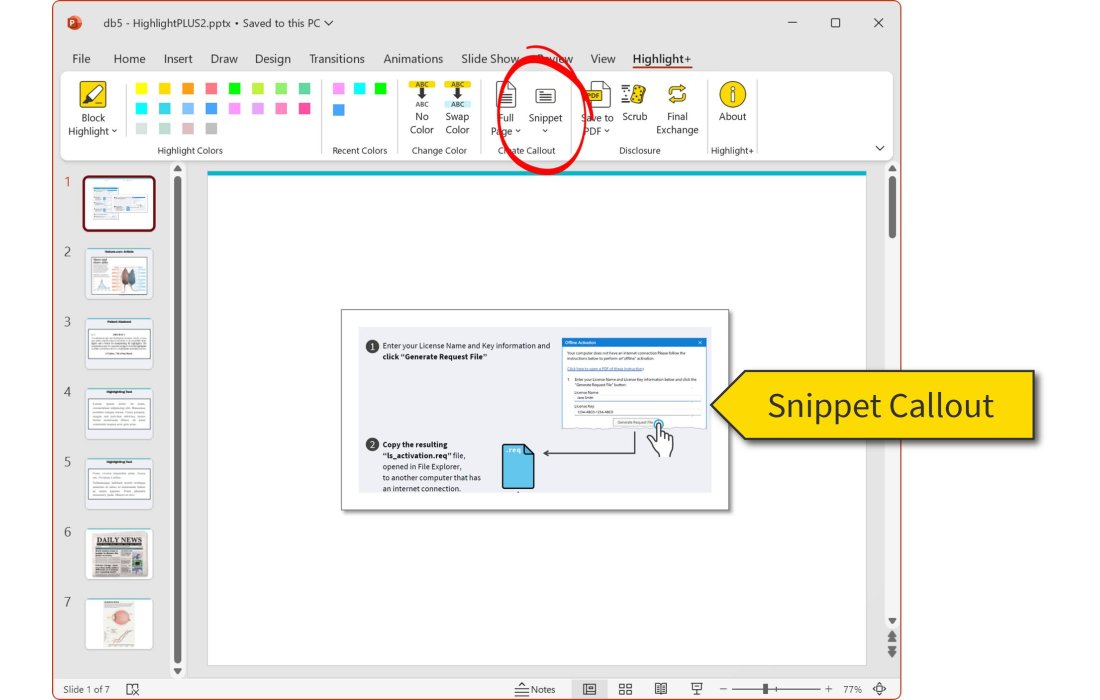Run the Scrub sponge tool
Image resolution: width=1100 pixels, height=700 pixels.
(634, 102)
